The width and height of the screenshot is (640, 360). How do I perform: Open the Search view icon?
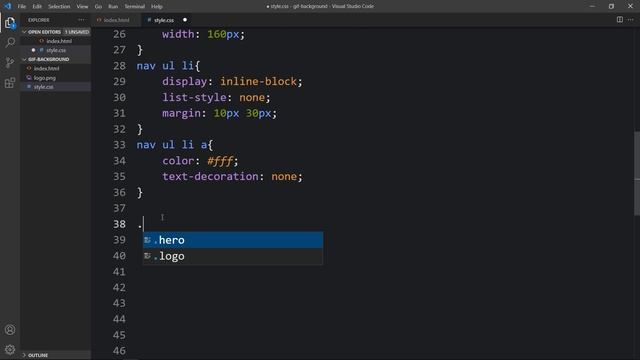tap(10, 42)
